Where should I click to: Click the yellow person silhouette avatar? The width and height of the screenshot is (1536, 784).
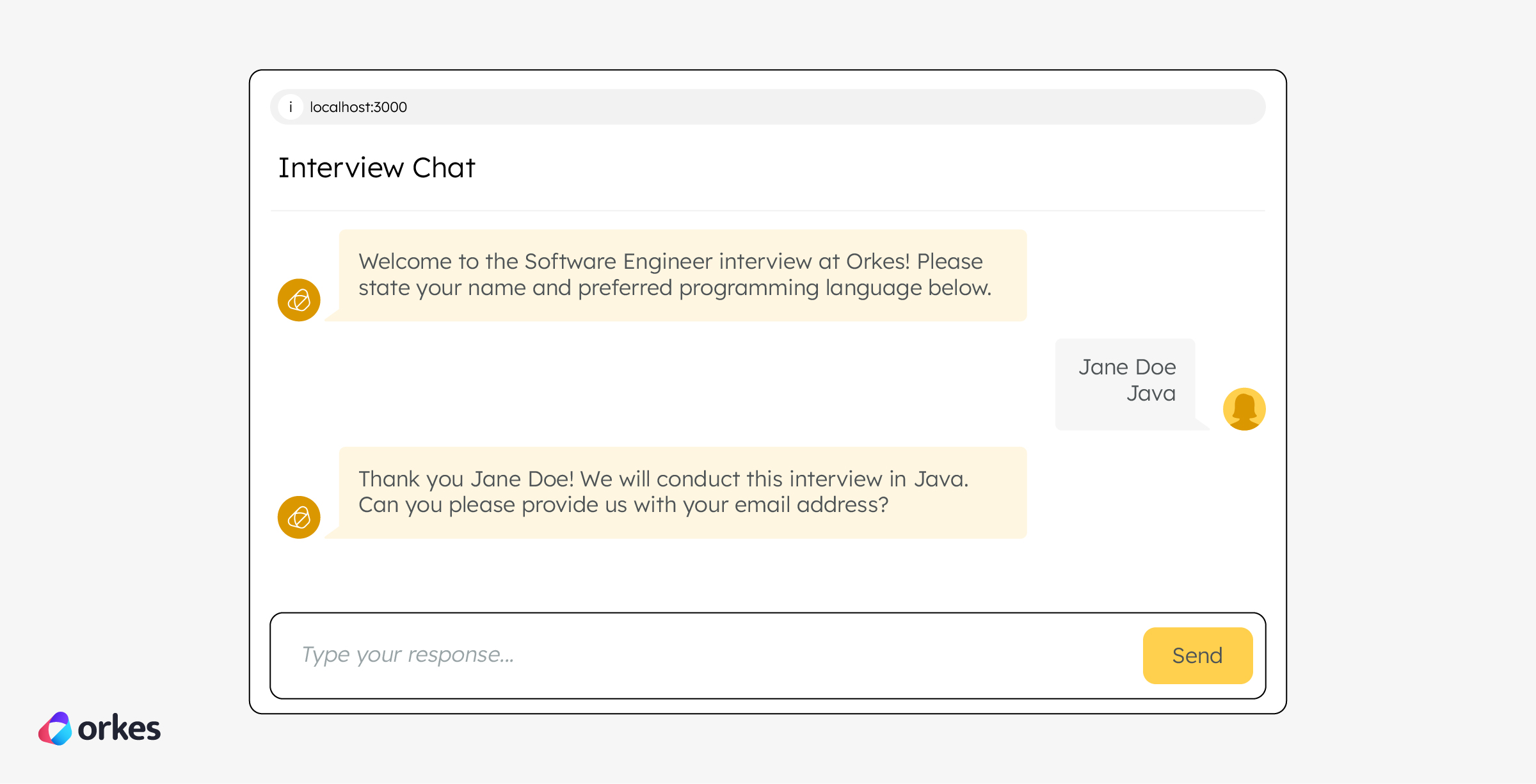click(1244, 408)
